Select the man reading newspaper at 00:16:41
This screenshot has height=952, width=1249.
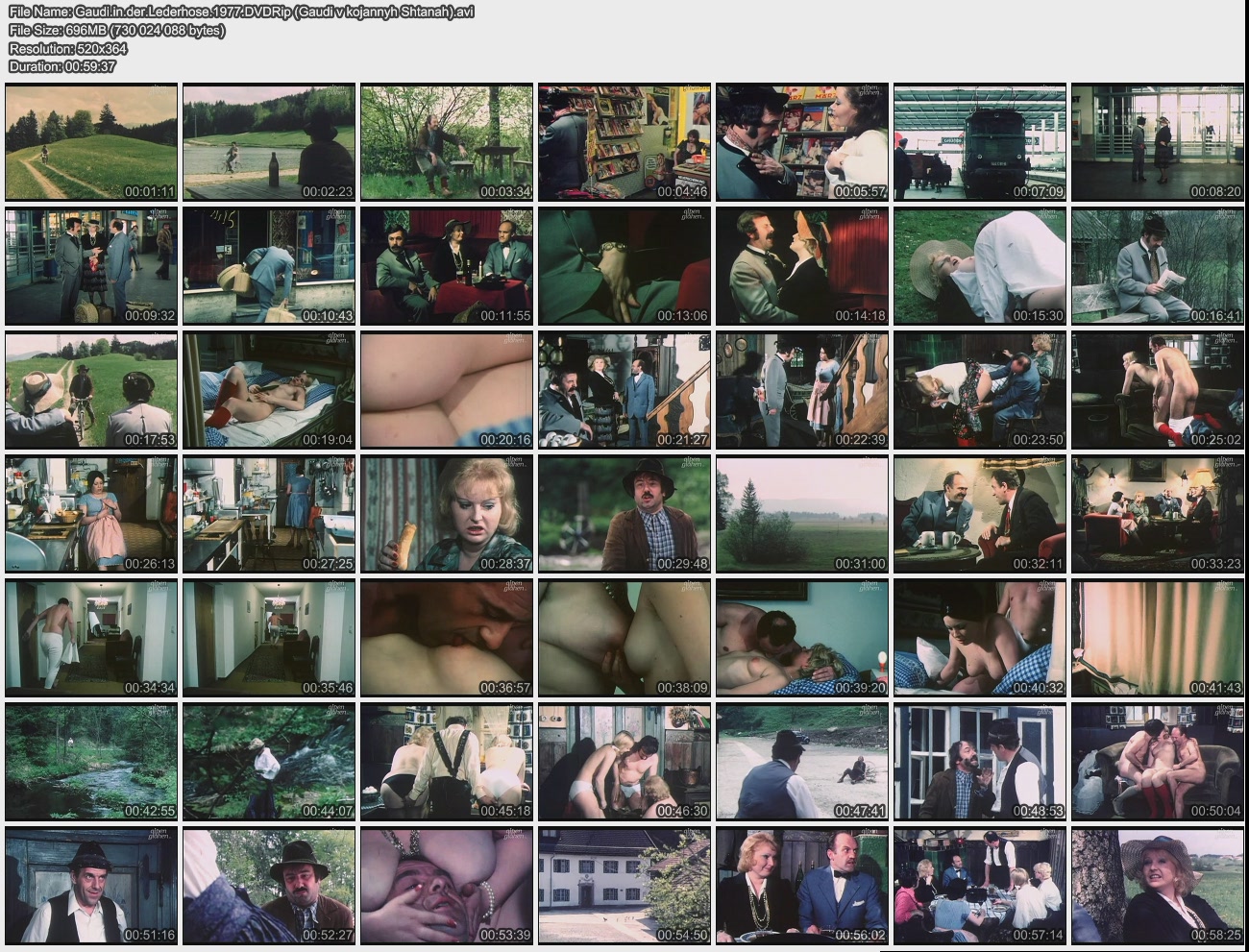[x=1158, y=266]
